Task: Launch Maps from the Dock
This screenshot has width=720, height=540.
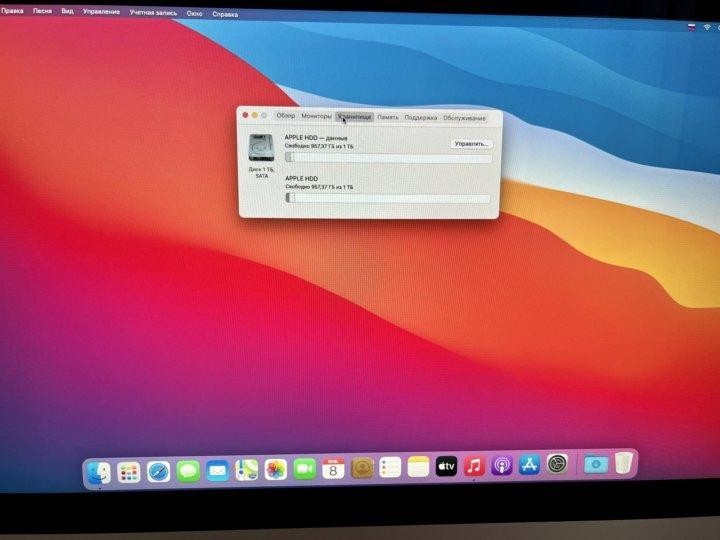Action: click(x=247, y=470)
